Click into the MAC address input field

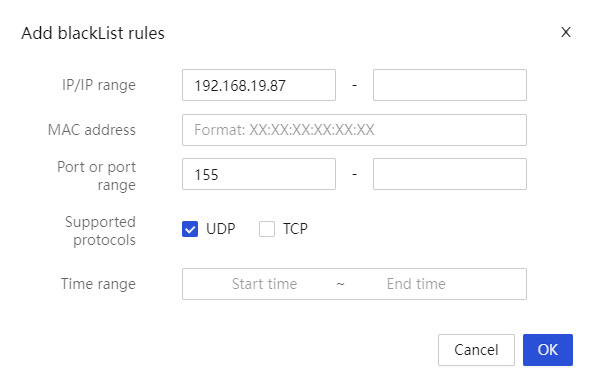354,130
